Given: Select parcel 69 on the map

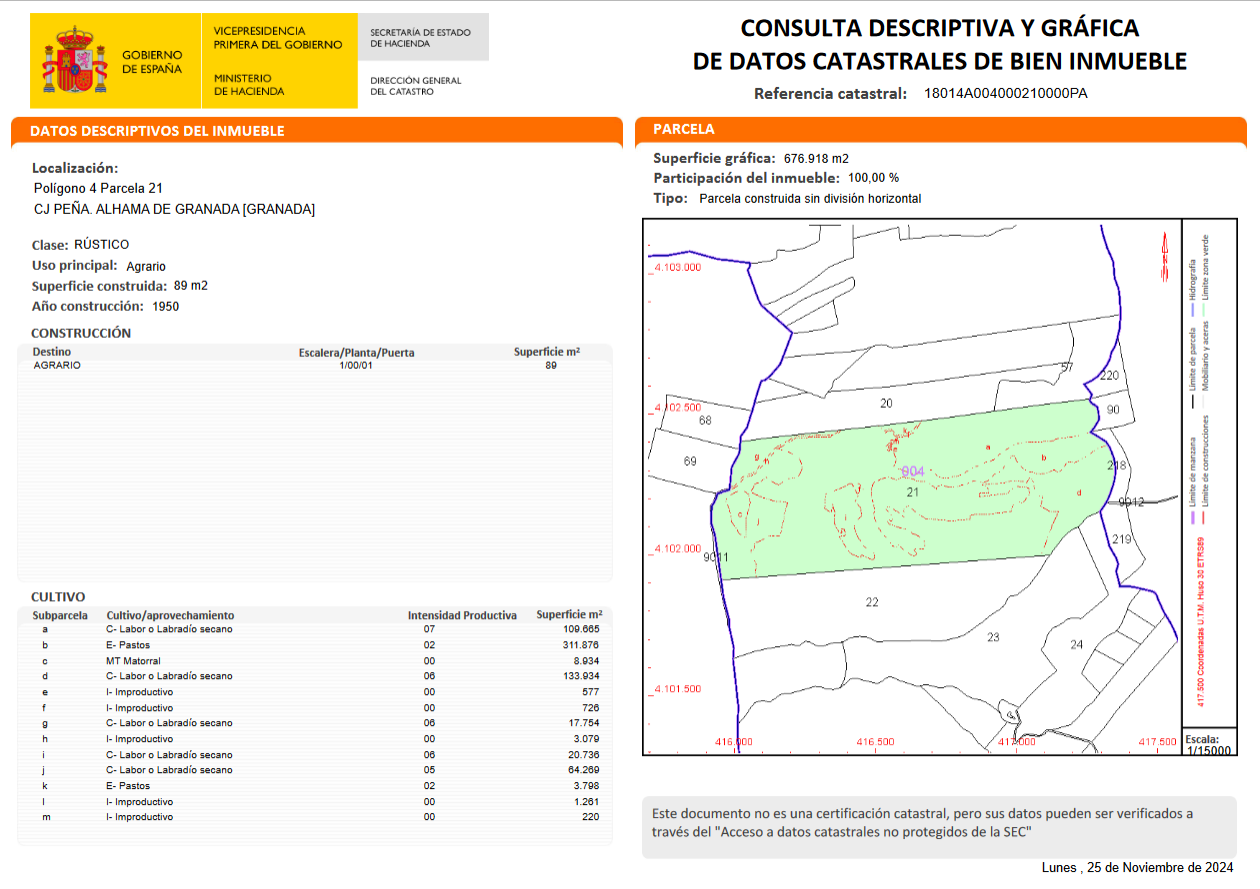Looking at the screenshot, I should point(690,461).
